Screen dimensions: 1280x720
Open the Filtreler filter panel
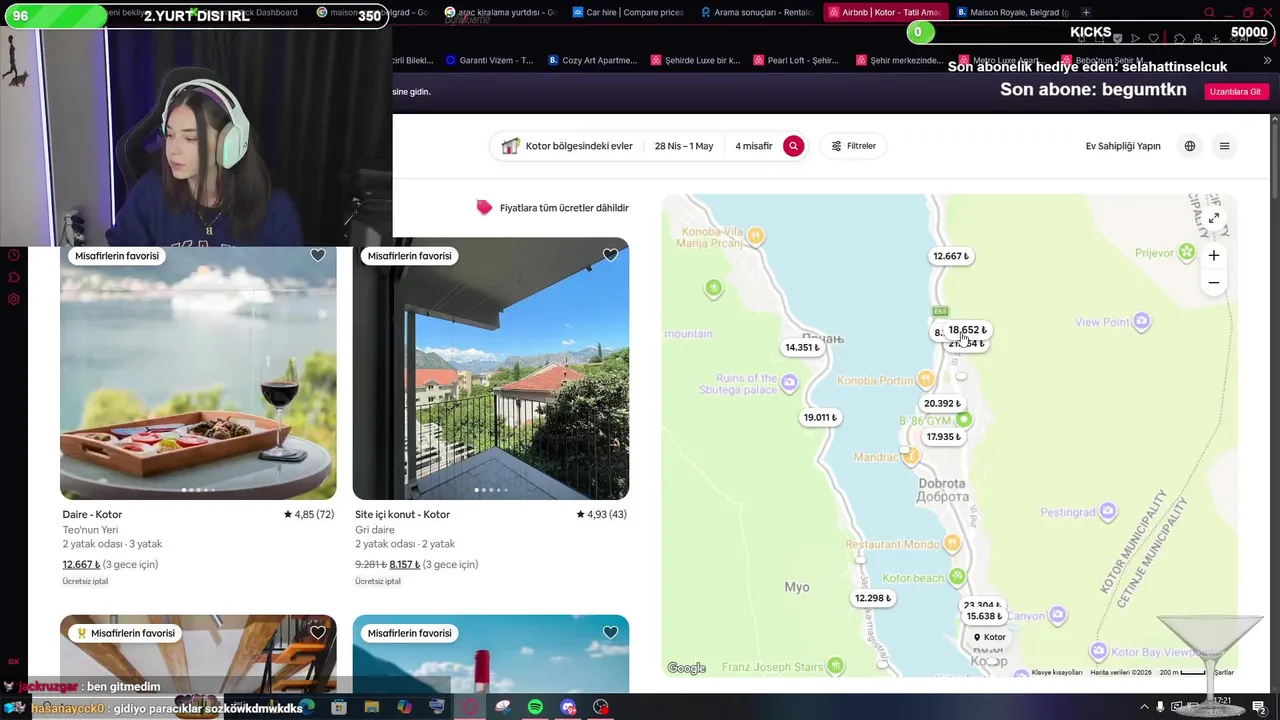(853, 146)
